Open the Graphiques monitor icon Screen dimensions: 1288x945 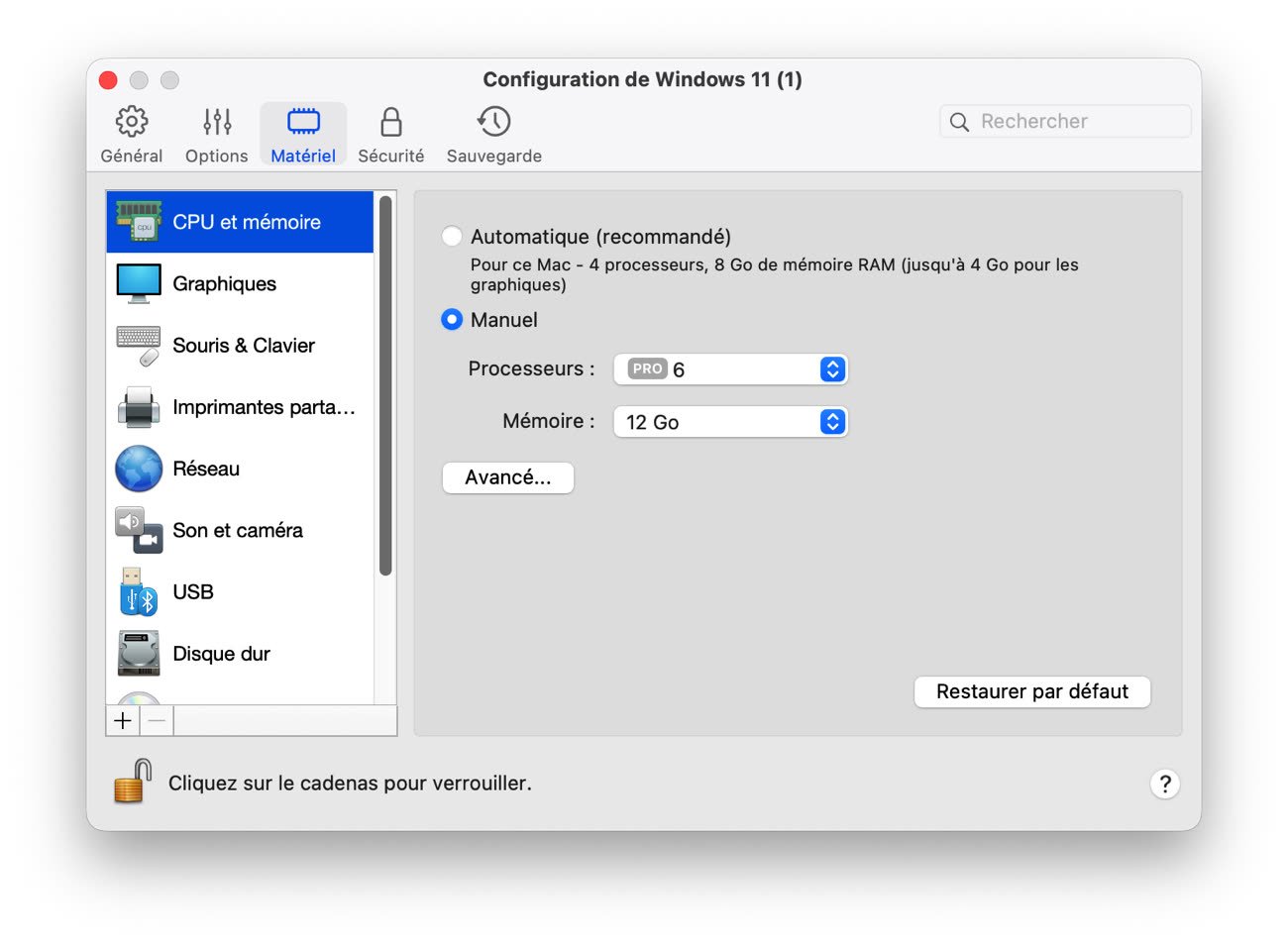[x=139, y=283]
